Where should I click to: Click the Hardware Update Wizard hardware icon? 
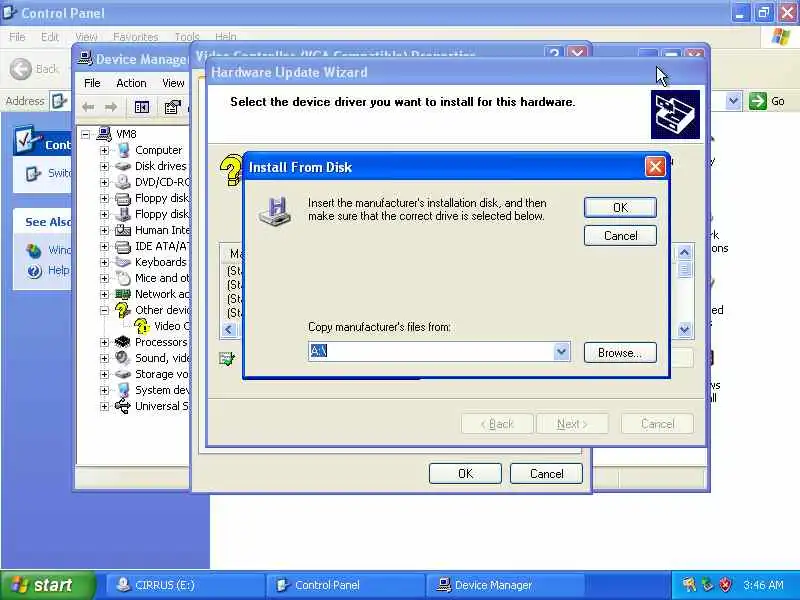click(675, 114)
